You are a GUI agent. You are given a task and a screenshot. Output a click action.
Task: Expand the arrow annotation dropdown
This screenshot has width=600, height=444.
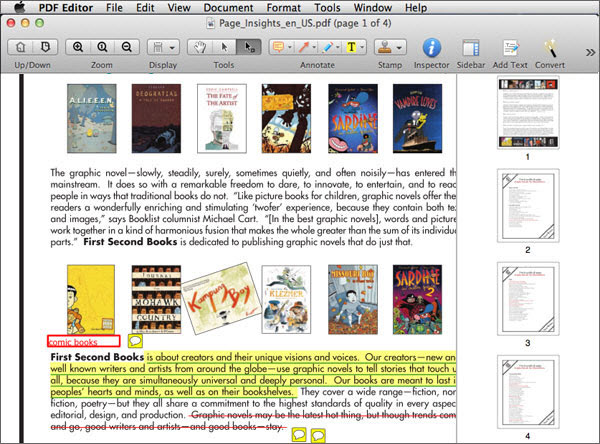(314, 47)
